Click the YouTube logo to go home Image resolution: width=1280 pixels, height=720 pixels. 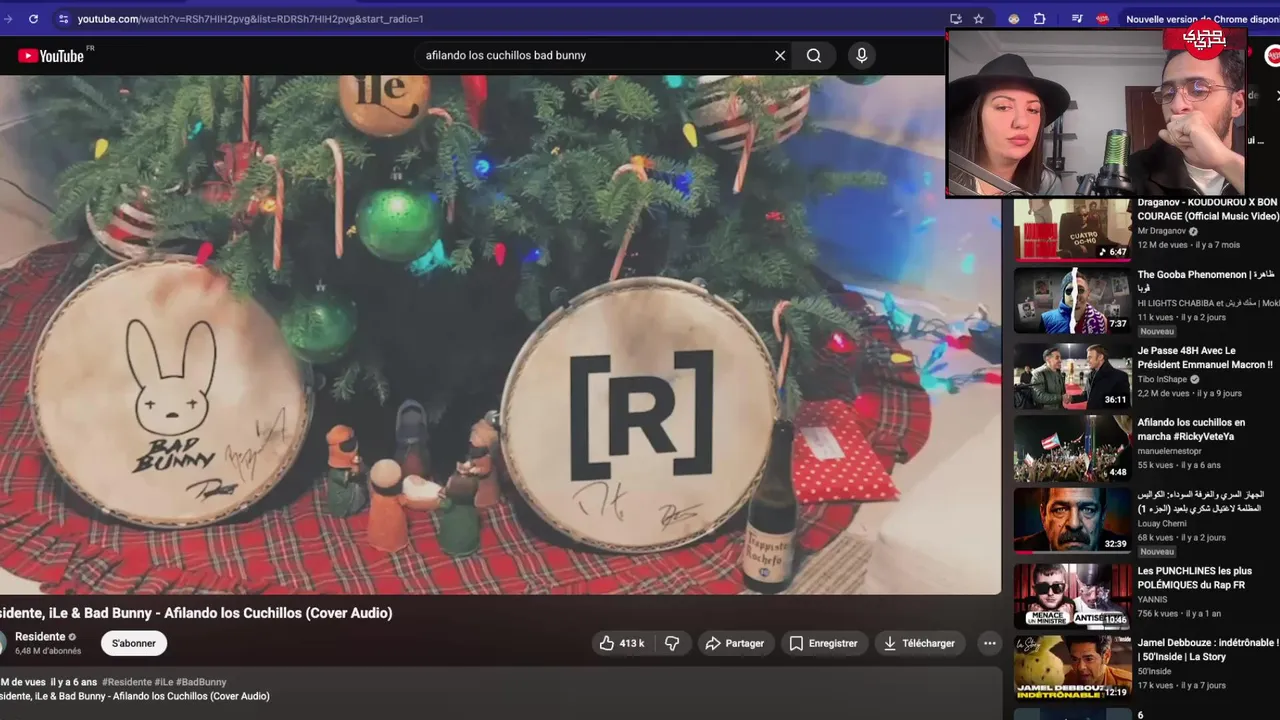(50, 56)
